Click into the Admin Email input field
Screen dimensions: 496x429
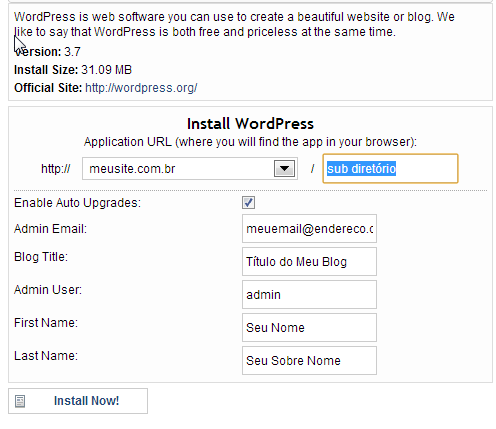click(309, 229)
